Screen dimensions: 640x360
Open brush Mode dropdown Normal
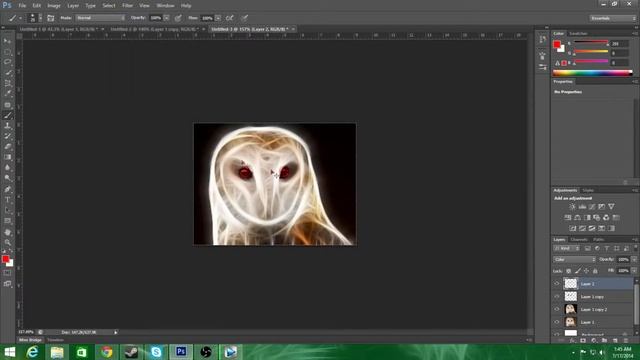tap(100, 18)
